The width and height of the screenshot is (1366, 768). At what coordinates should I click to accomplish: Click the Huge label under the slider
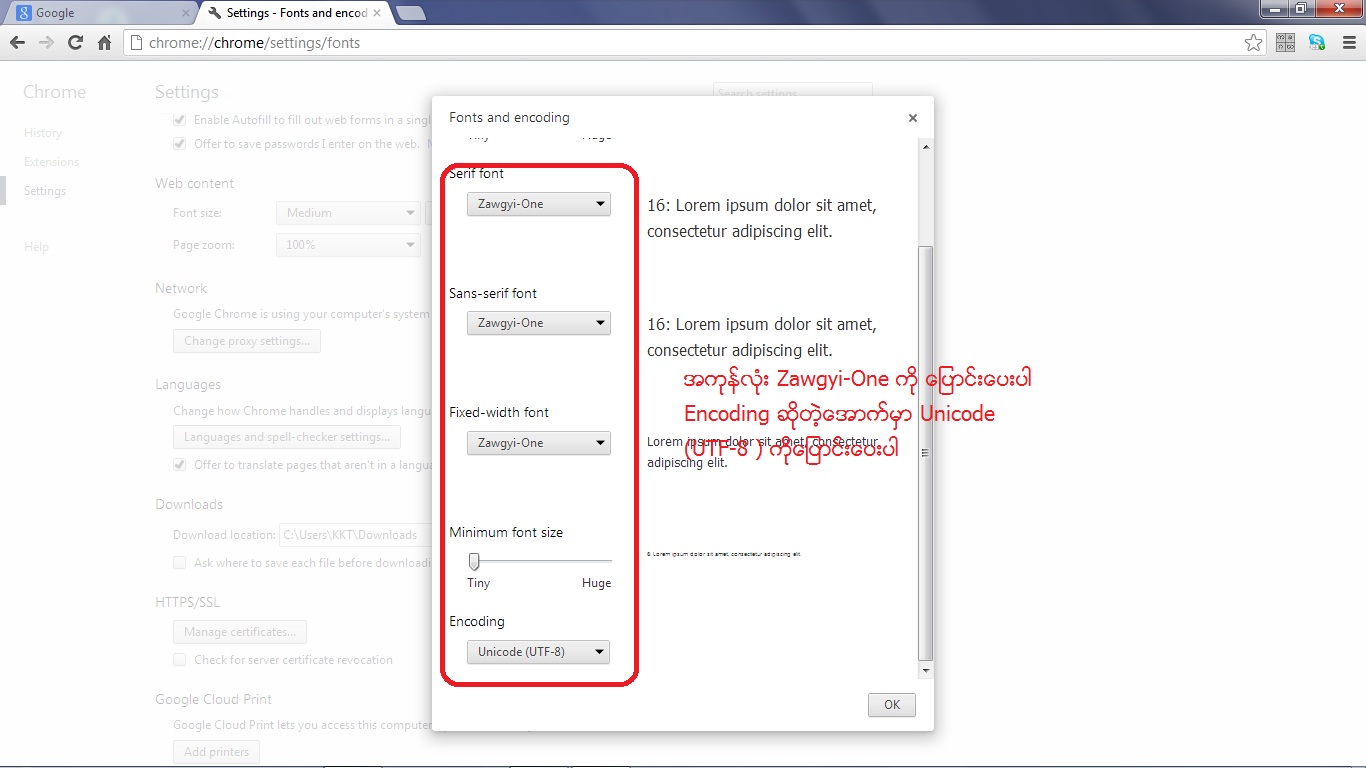[596, 583]
